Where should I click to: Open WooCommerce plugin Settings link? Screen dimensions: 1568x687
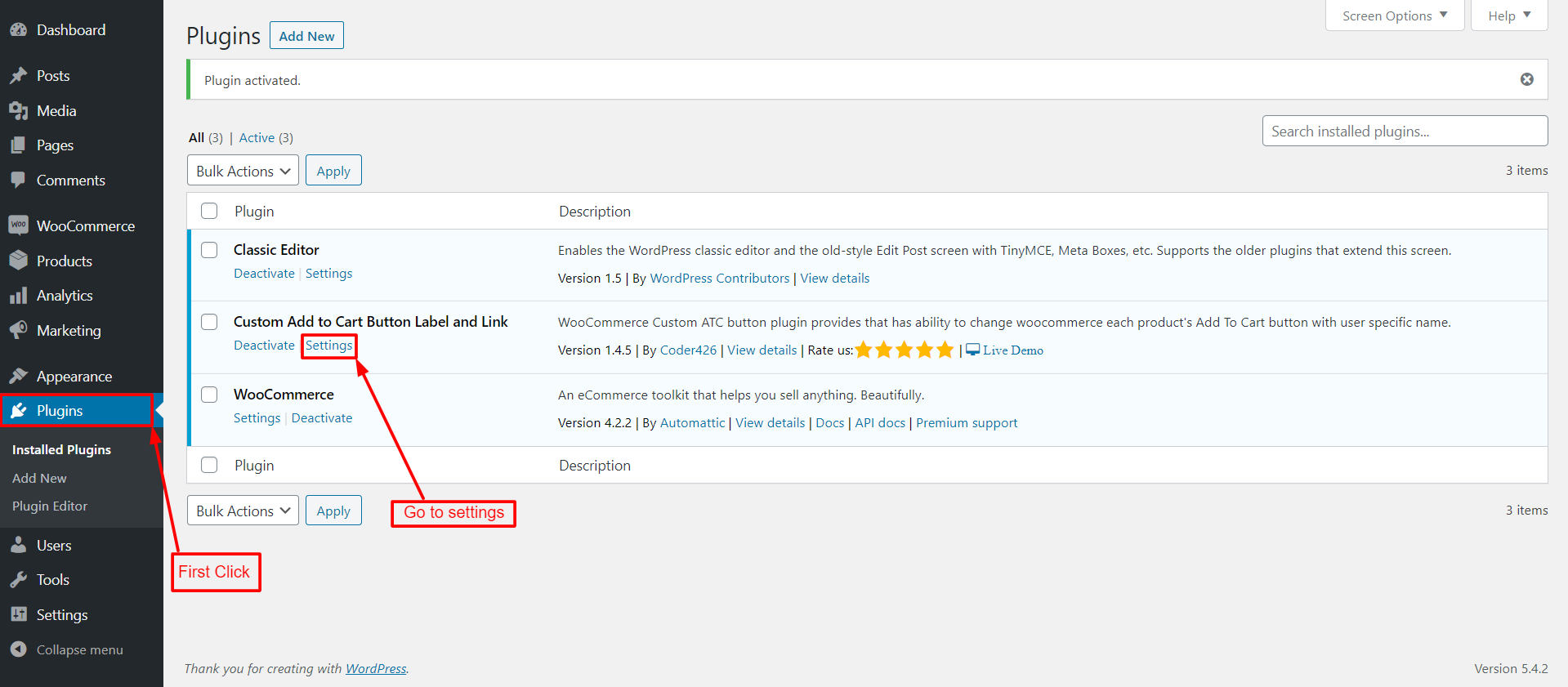coord(257,418)
